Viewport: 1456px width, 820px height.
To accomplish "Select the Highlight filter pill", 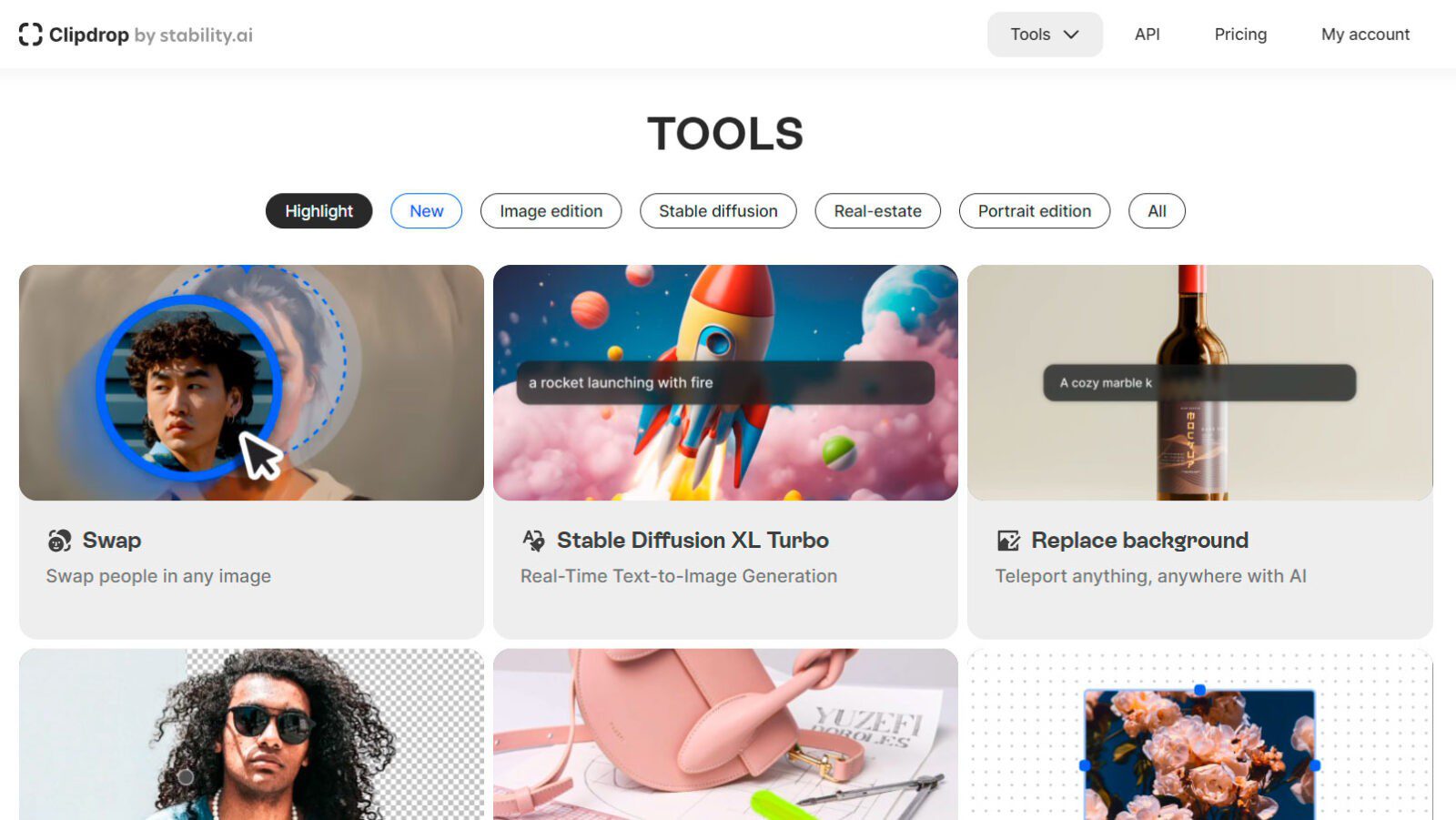I will point(318,211).
